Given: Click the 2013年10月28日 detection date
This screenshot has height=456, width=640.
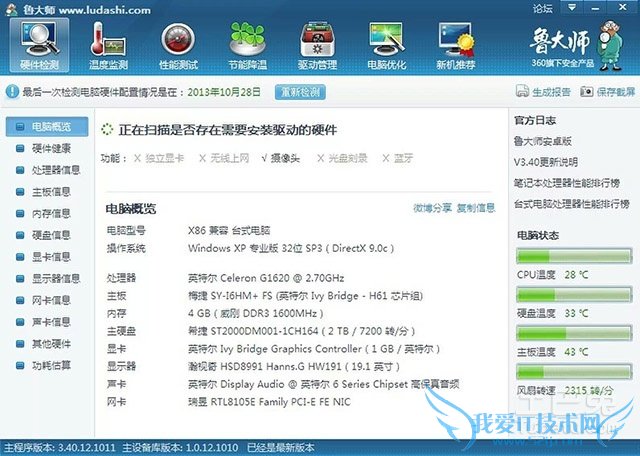Looking at the screenshot, I should [x=224, y=92].
